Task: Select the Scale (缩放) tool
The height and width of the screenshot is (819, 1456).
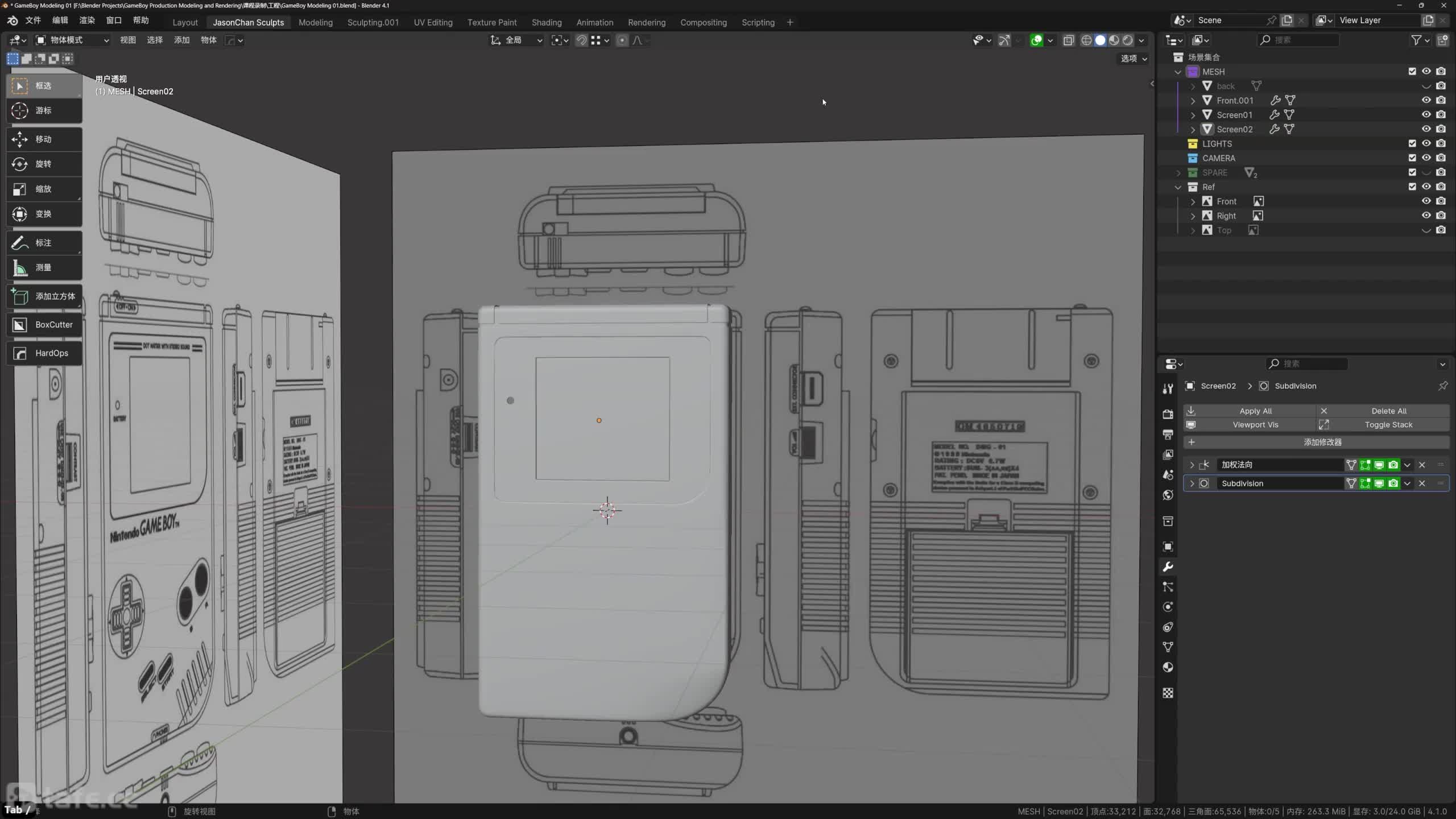Action: (44, 189)
